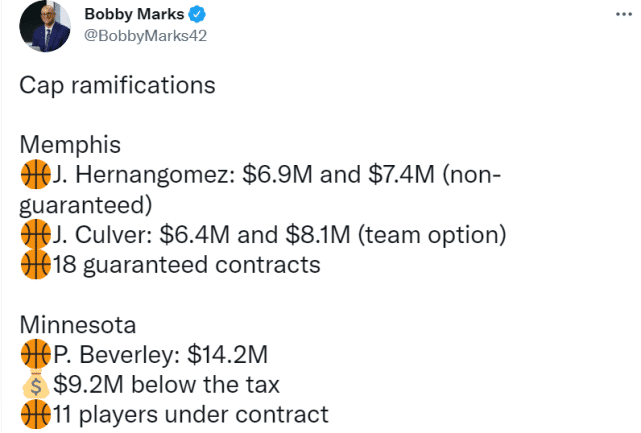Image resolution: width=641 pixels, height=433 pixels.
Task: Click the 'Minnesota' team heading
Action: 78,325
